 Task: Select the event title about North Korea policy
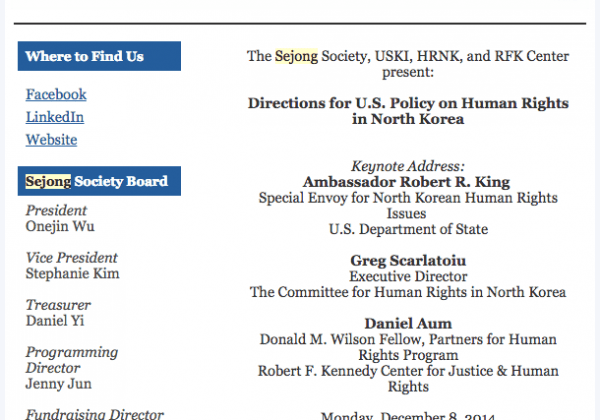407,111
